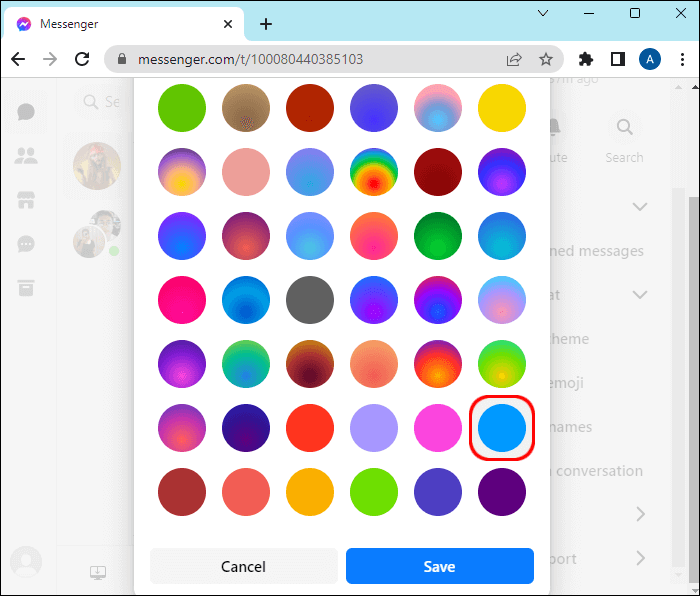The width and height of the screenshot is (700, 596).
Task: Pick the selected solid blue swatch
Action: point(502,428)
